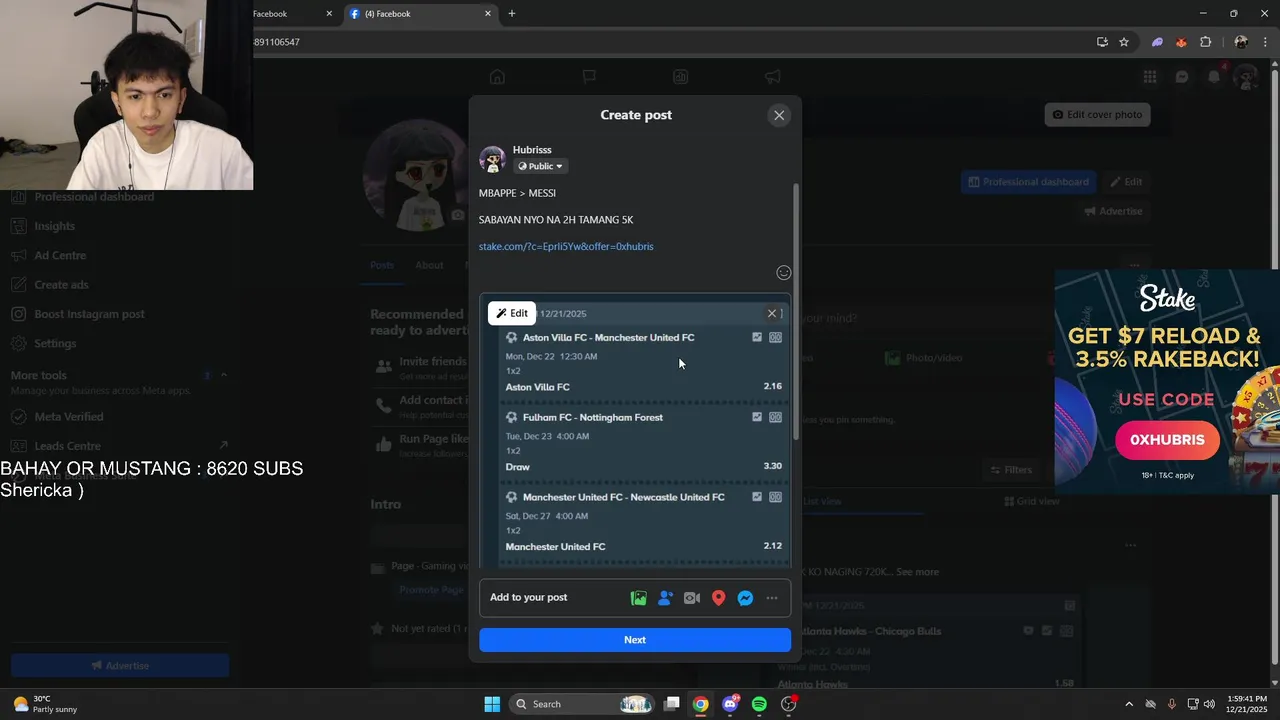The image size is (1280, 720).
Task: Open more post options ellipsis
Action: (772, 598)
